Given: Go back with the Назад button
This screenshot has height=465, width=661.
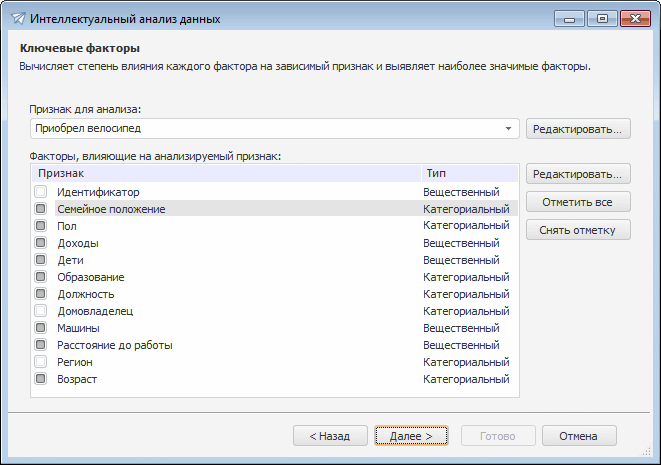Looking at the screenshot, I should click(329, 436).
